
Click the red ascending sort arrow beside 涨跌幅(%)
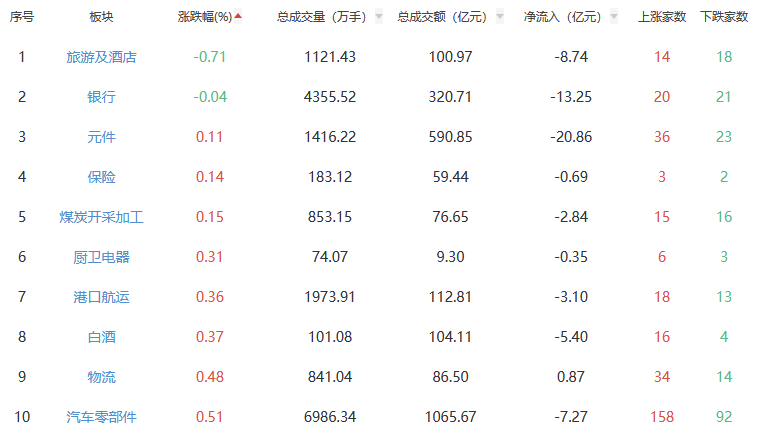[238, 16]
